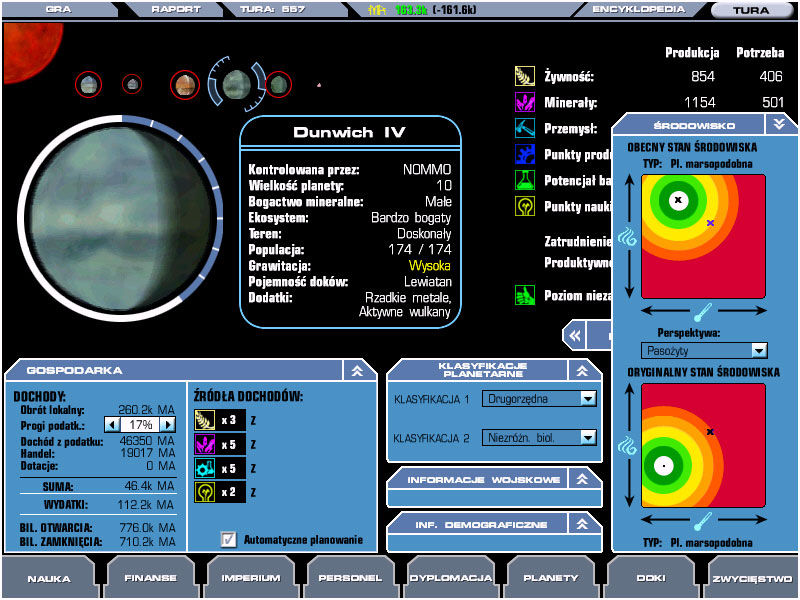This screenshot has width=800, height=600.
Task: Select the highlighted Dunwich IV planet thumbnail
Action: point(237,85)
